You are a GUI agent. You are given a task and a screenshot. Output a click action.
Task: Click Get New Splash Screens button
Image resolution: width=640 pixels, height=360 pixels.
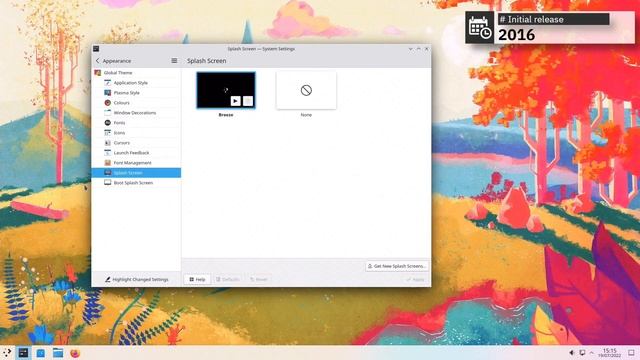[397, 266]
